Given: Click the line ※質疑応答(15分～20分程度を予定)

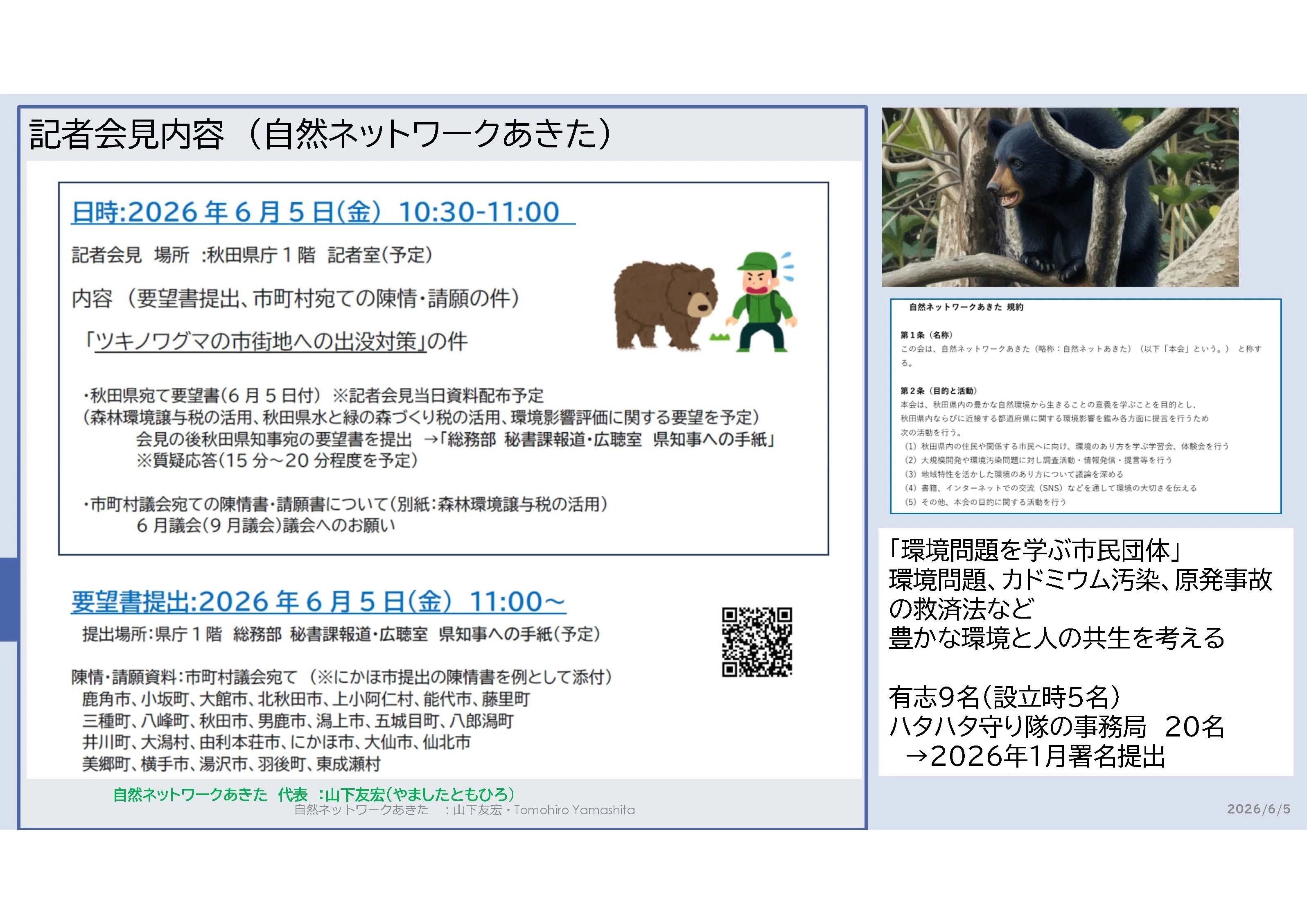Looking at the screenshot, I should (277, 460).
